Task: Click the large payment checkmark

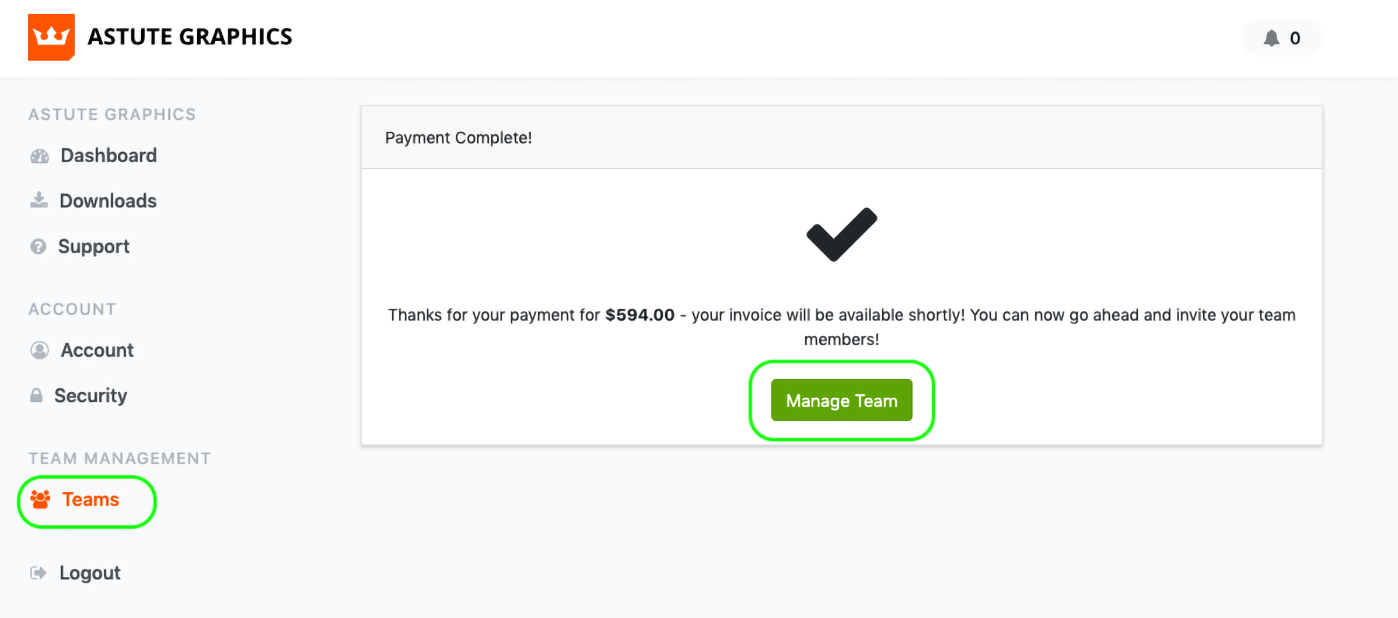Action: click(x=841, y=235)
